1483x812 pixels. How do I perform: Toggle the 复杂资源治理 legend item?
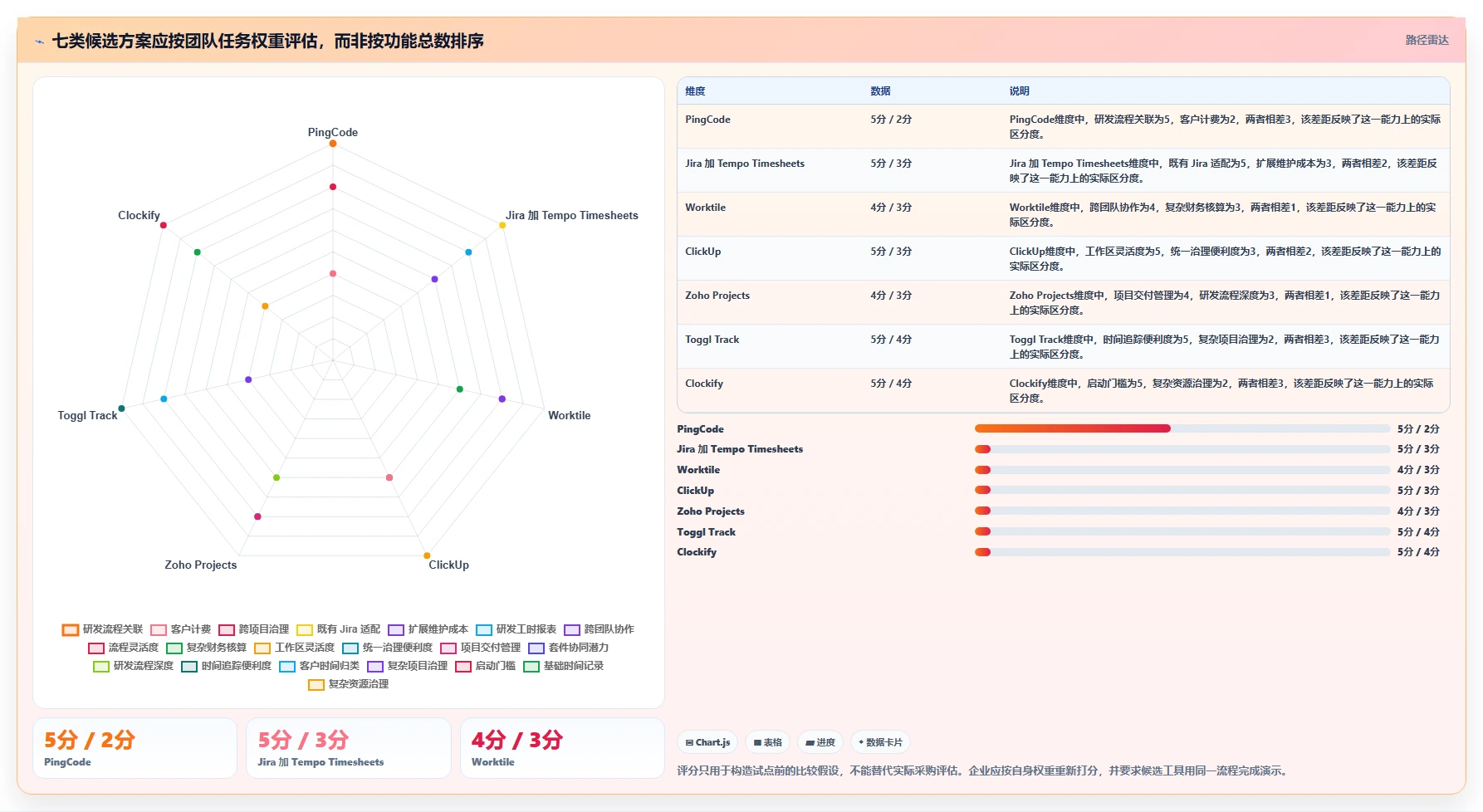click(x=349, y=684)
